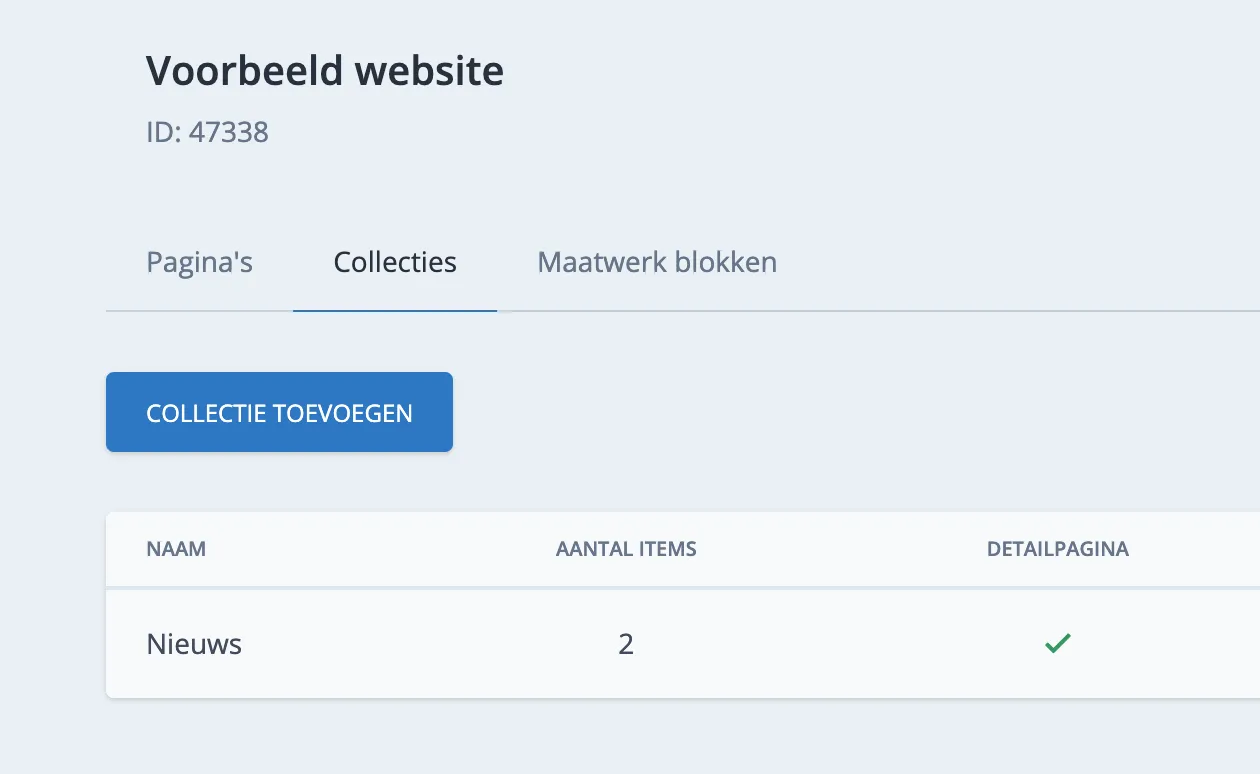Click the Collecties tab label text

tap(394, 262)
